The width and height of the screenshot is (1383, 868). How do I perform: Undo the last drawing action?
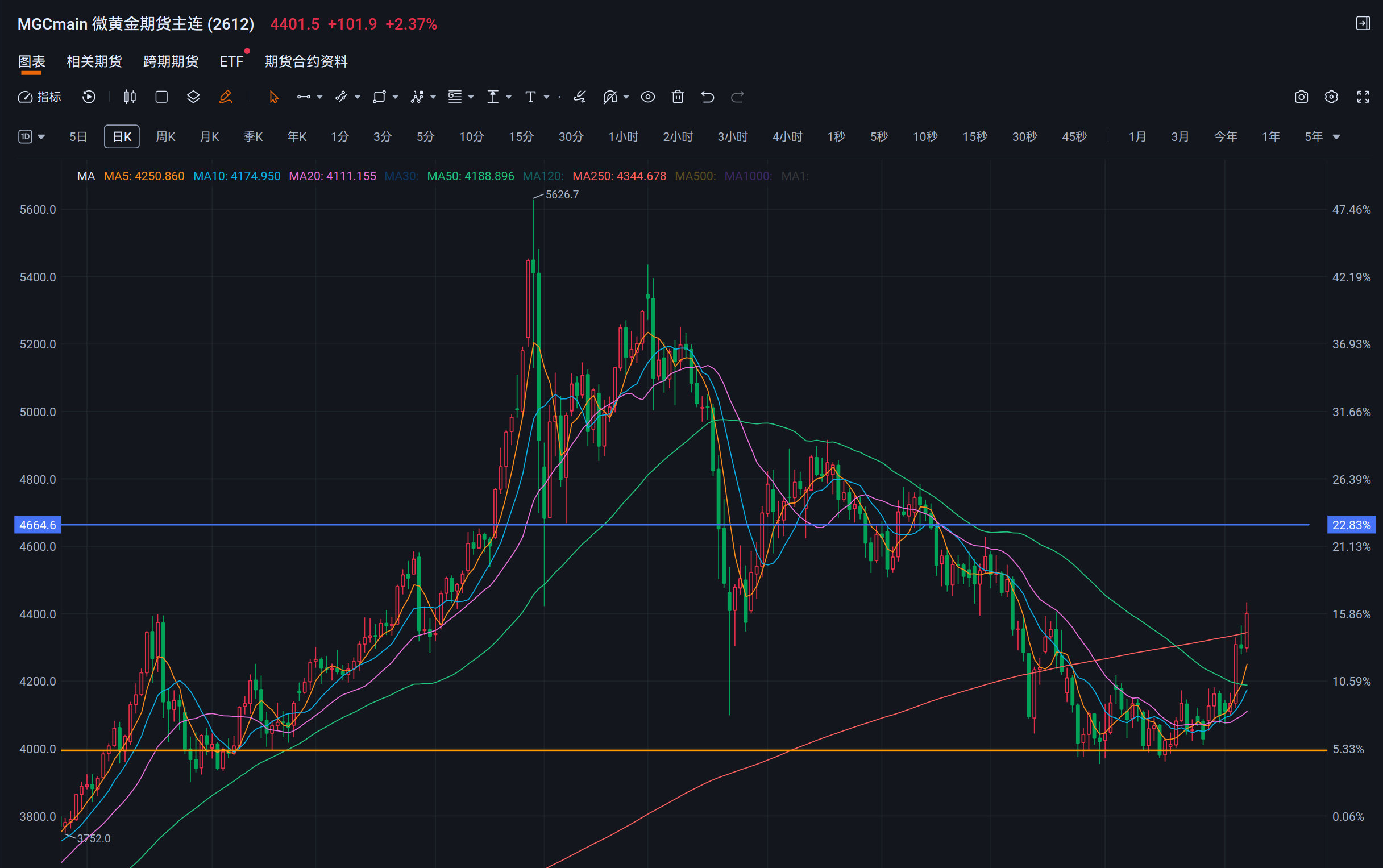coord(707,97)
